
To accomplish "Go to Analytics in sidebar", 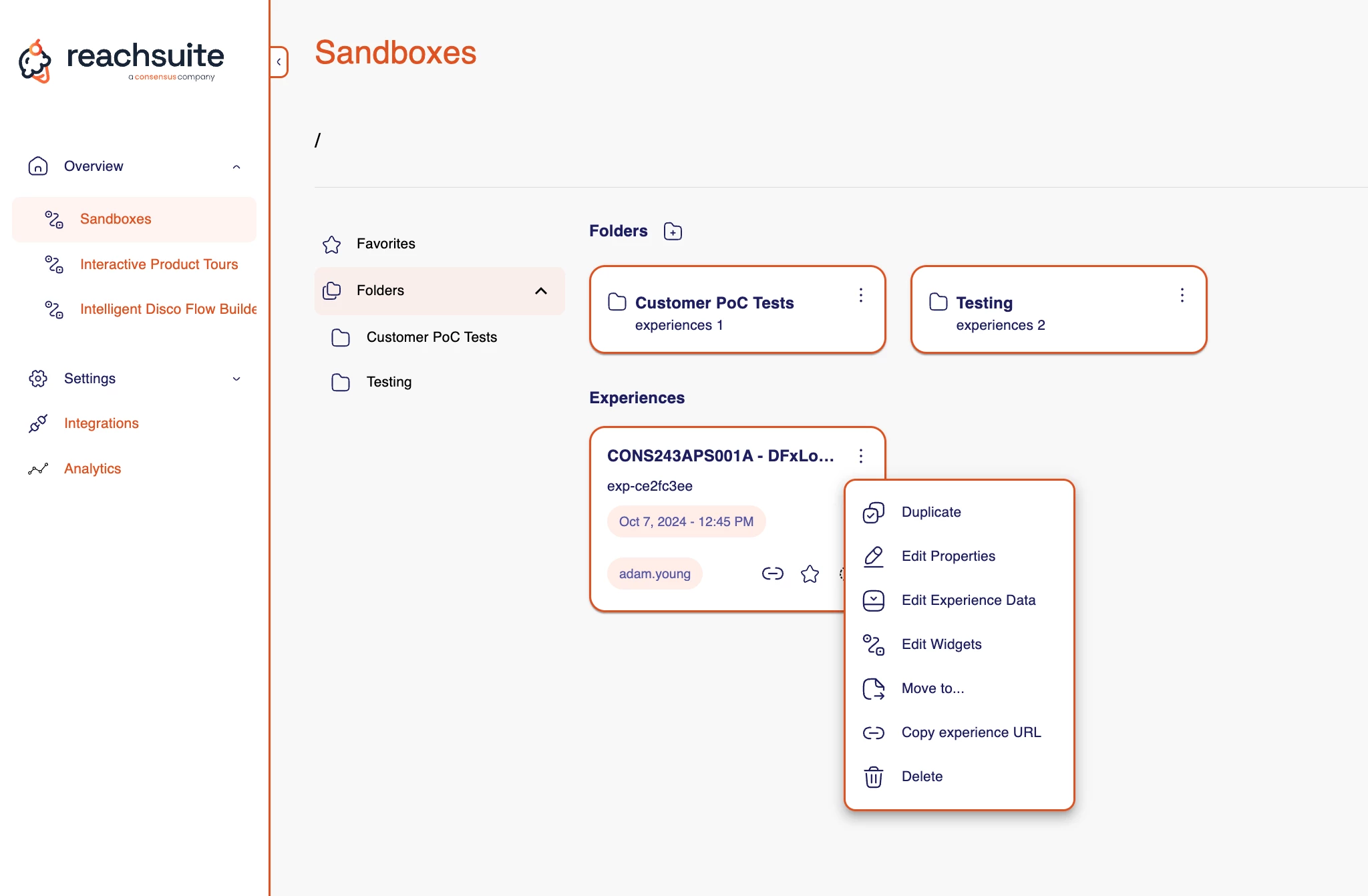I will 92,469.
